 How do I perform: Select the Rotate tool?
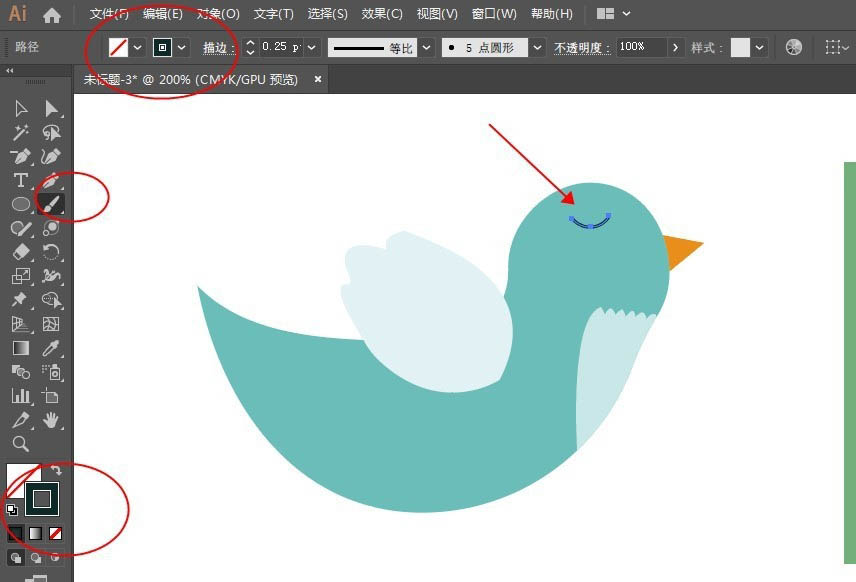pos(51,252)
